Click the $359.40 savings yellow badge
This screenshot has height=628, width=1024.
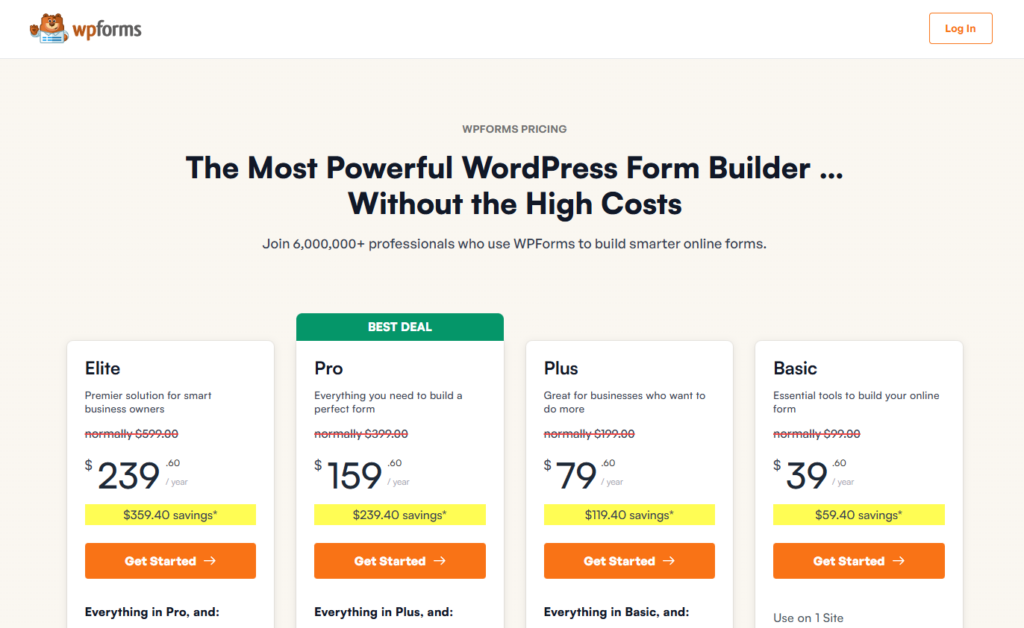click(x=170, y=515)
